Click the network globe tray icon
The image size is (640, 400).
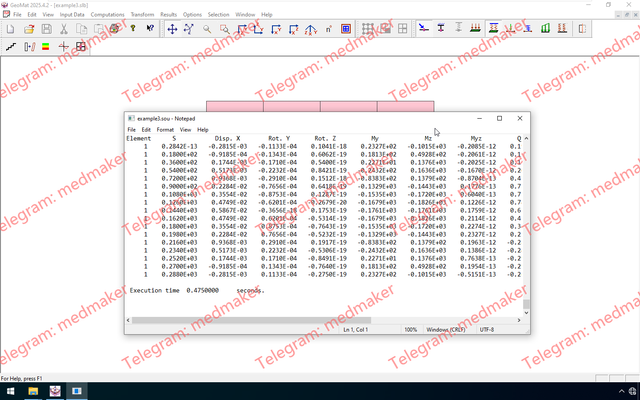click(x=632, y=391)
